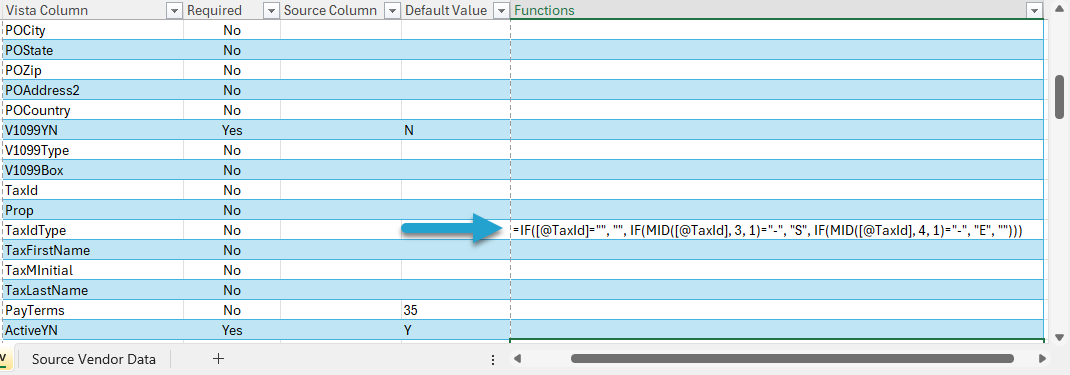Screen dimensions: 1070x375
Task: Open the Vista Column filter dropdown
Action: click(x=175, y=10)
